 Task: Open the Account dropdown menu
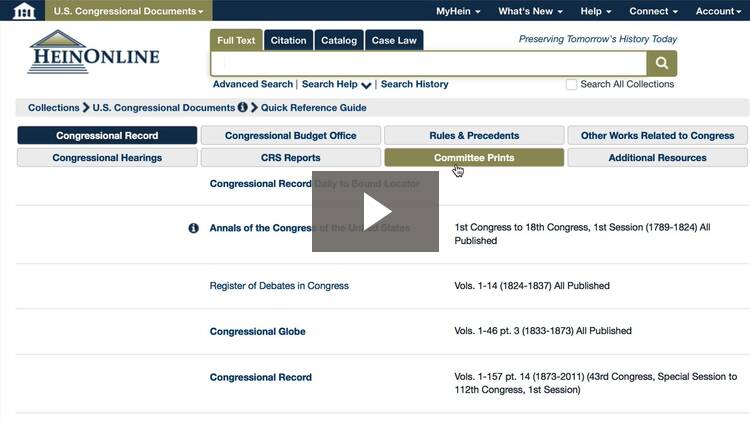718,11
